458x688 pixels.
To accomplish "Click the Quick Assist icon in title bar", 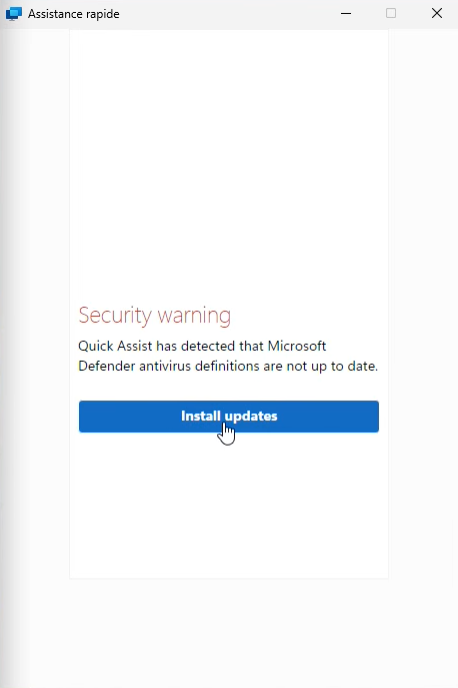I will click(x=14, y=14).
